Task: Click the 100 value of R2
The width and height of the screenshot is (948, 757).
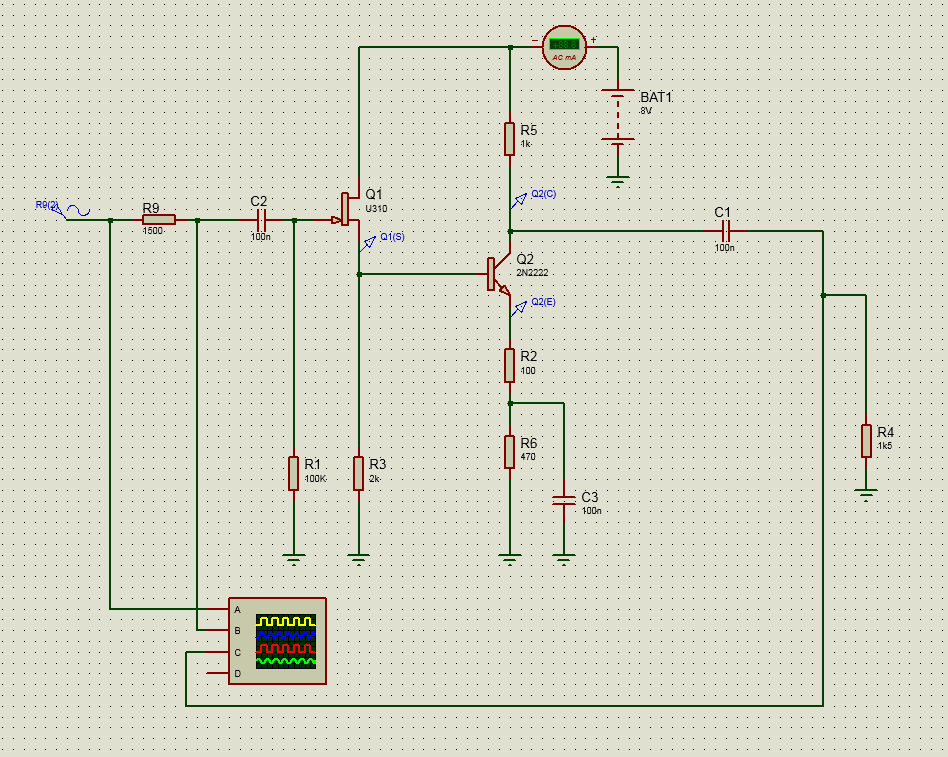Action: [528, 371]
